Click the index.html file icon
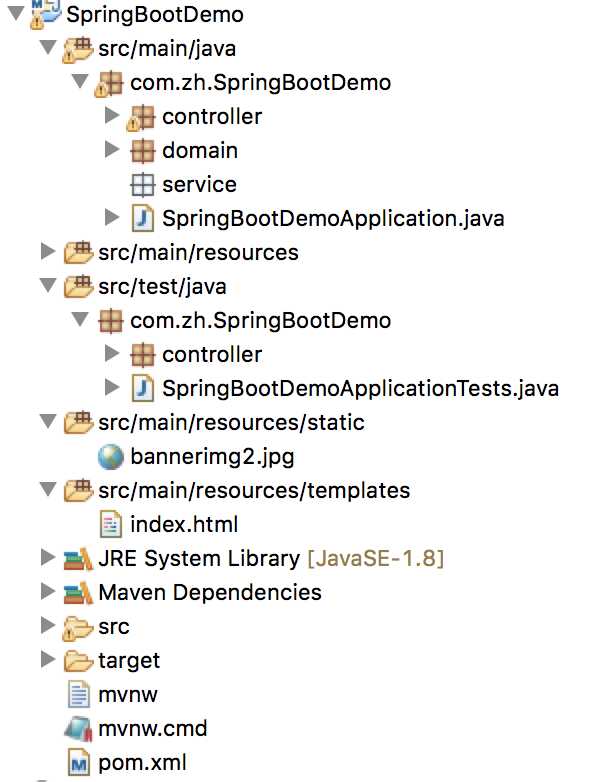Screen dimensions: 594x782 [111, 524]
